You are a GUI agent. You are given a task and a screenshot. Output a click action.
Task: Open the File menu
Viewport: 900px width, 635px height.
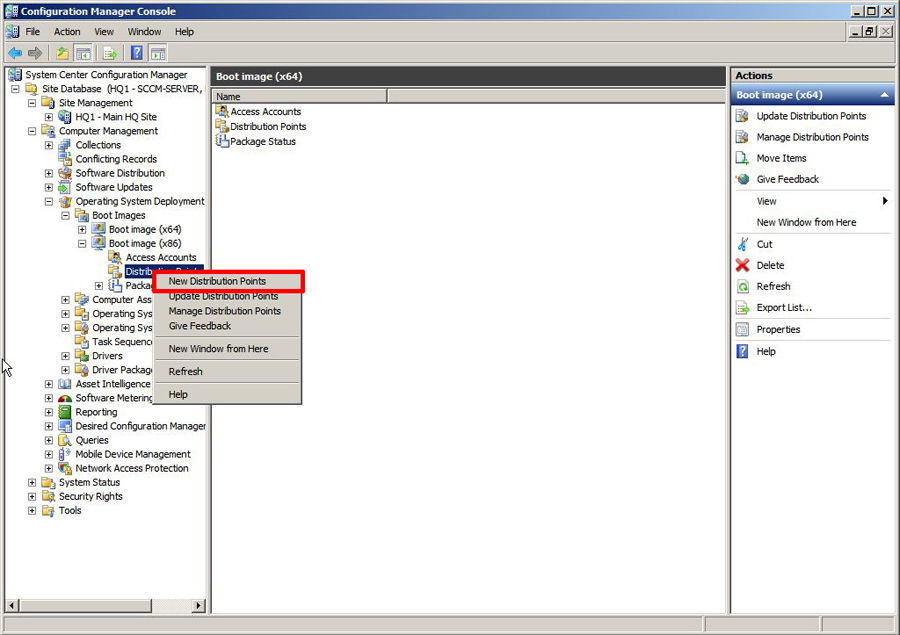click(33, 32)
